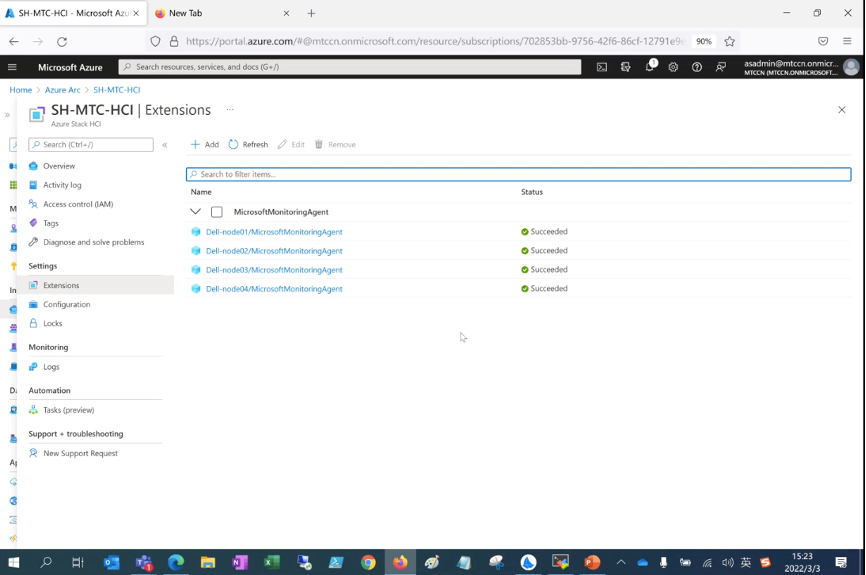The width and height of the screenshot is (866, 575).
Task: Open Diagnose and solve problems
Action: click(93, 242)
